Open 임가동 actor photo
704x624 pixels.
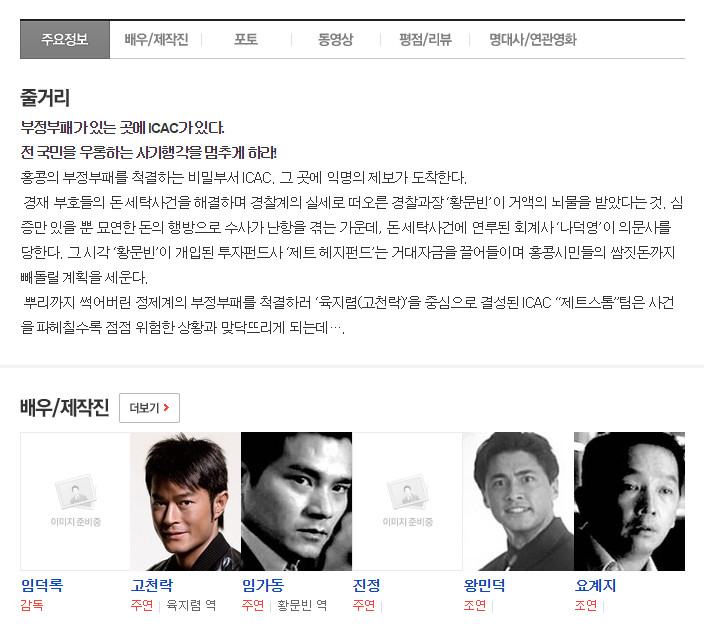pos(296,501)
